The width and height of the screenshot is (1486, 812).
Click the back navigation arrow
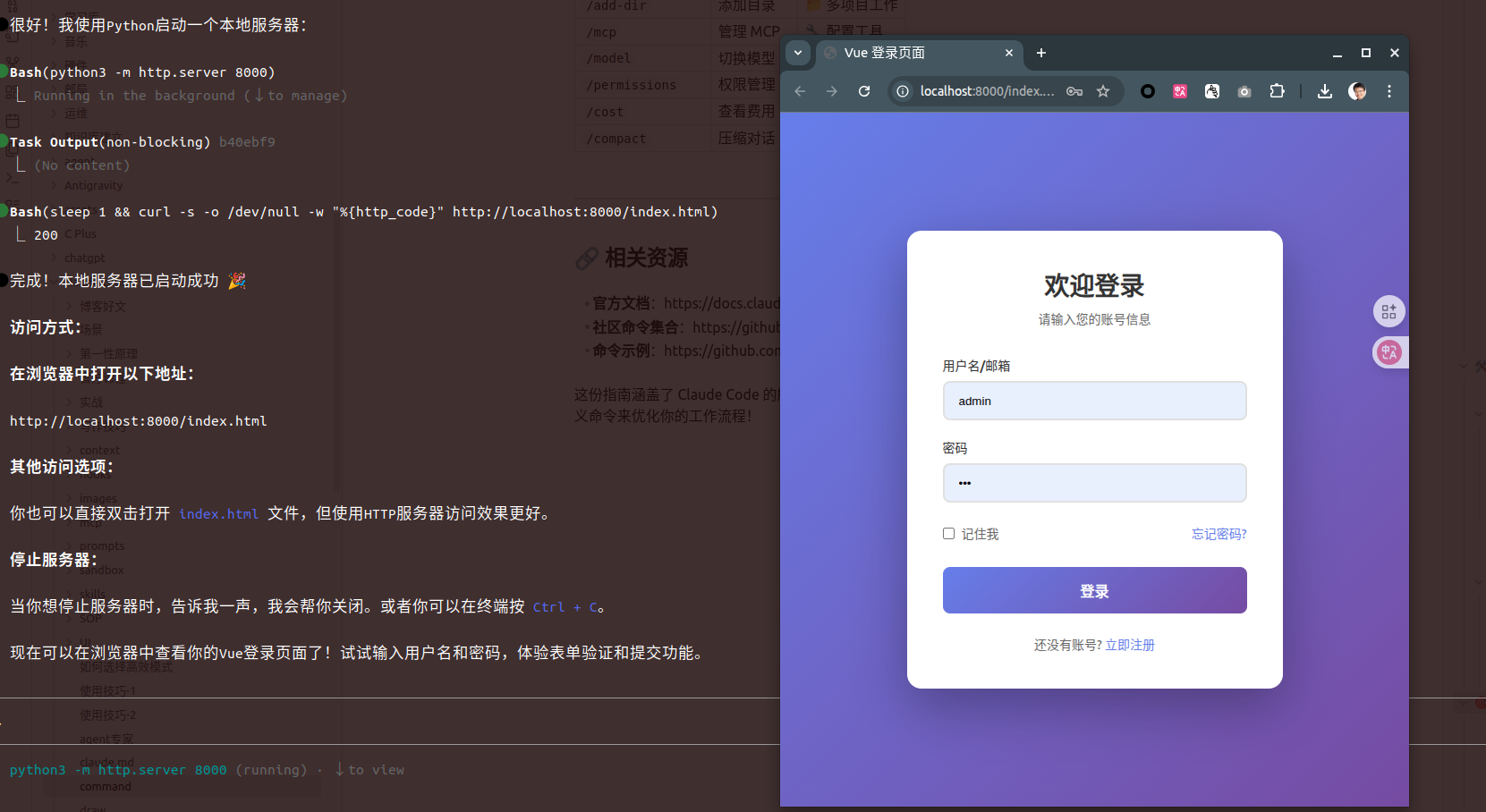tap(799, 90)
